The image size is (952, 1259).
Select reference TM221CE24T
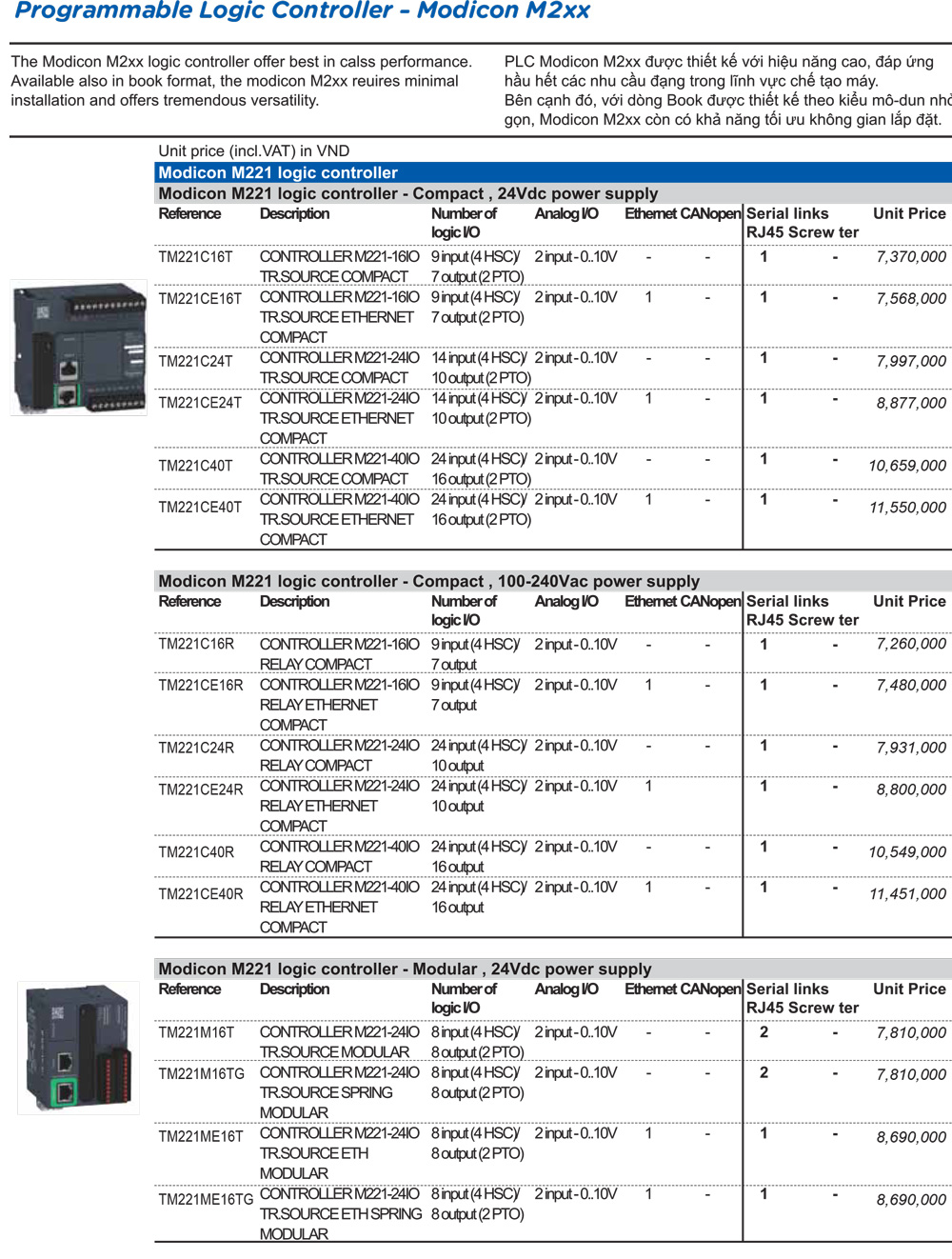click(200, 403)
